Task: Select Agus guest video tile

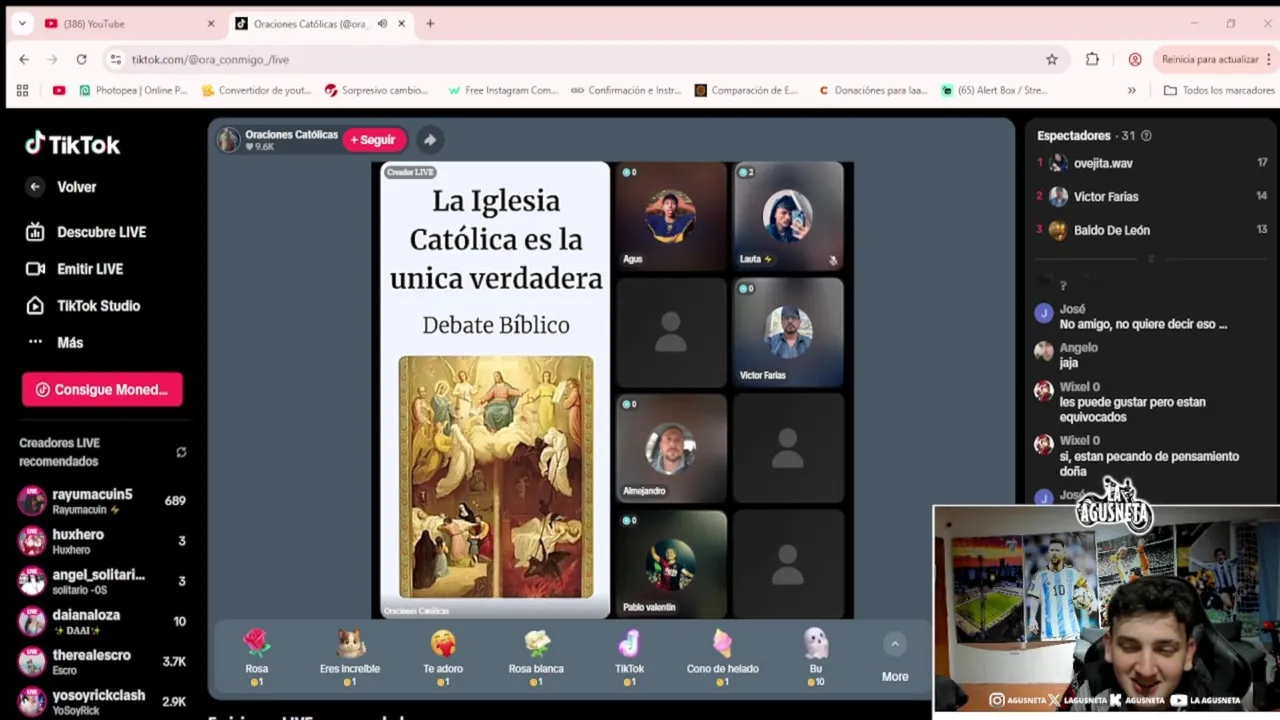Action: (x=671, y=216)
